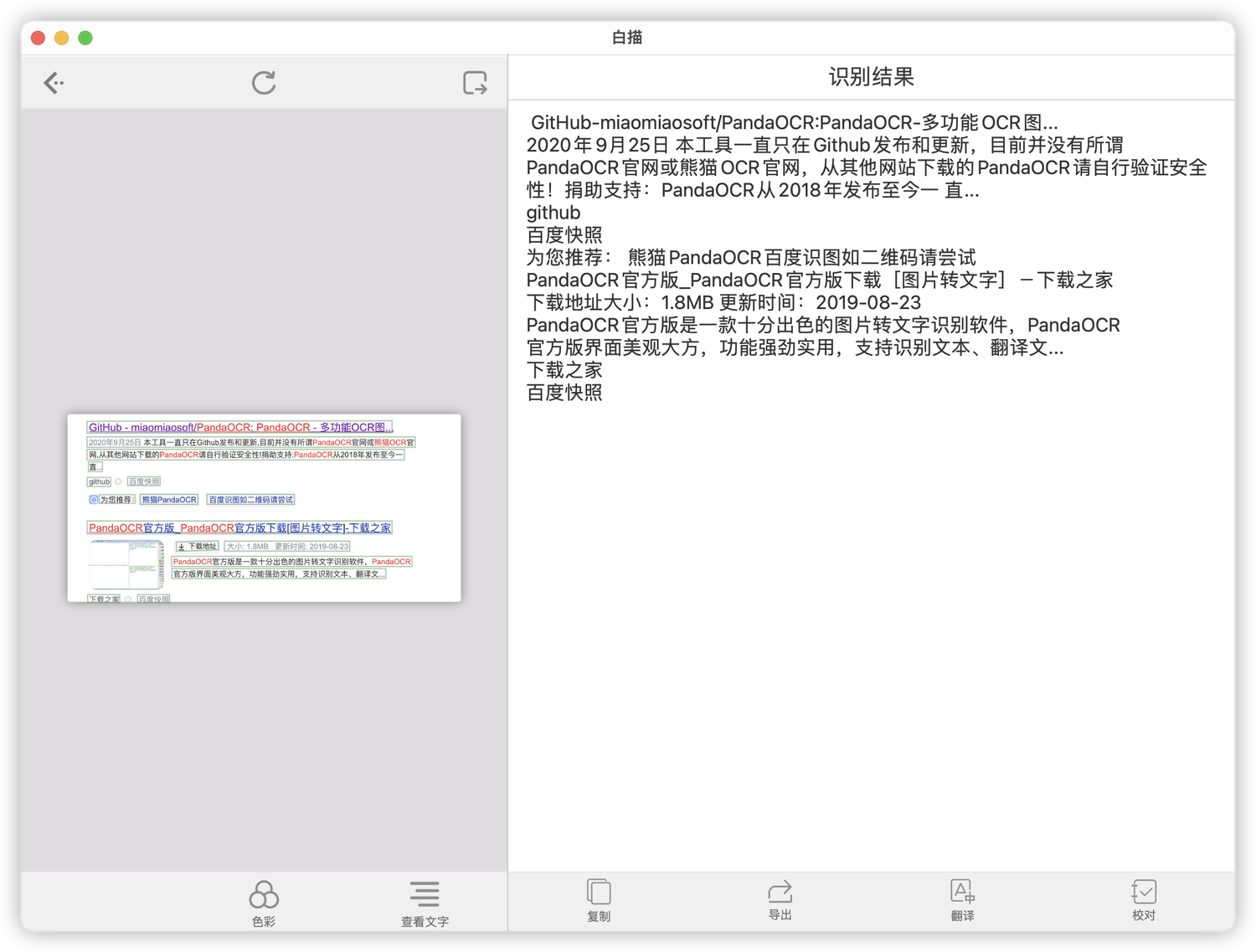Click the line beginning 2020年9月25日
The height and width of the screenshot is (952, 1256).
point(825,145)
